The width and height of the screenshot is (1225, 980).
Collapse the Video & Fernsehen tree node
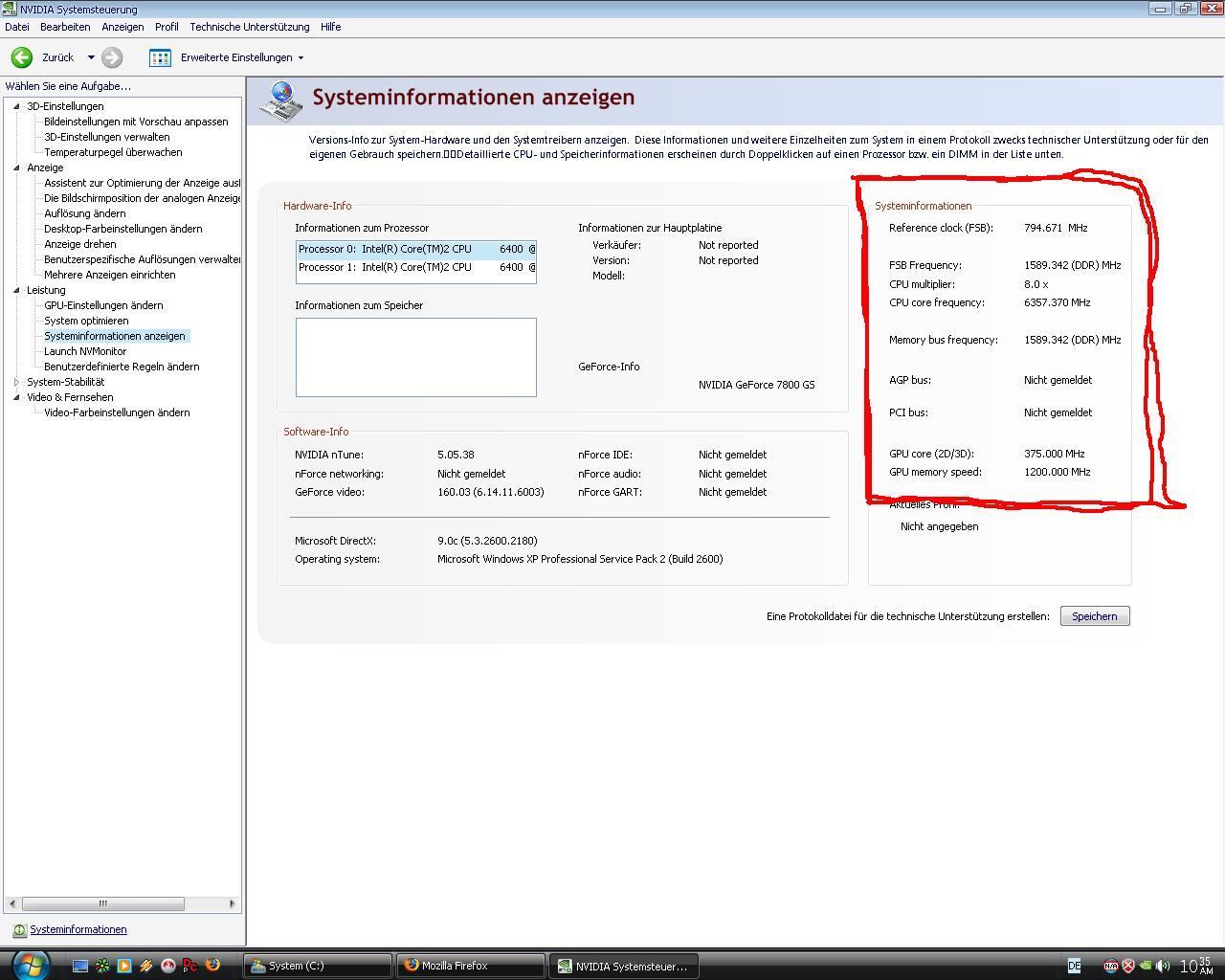tap(16, 397)
